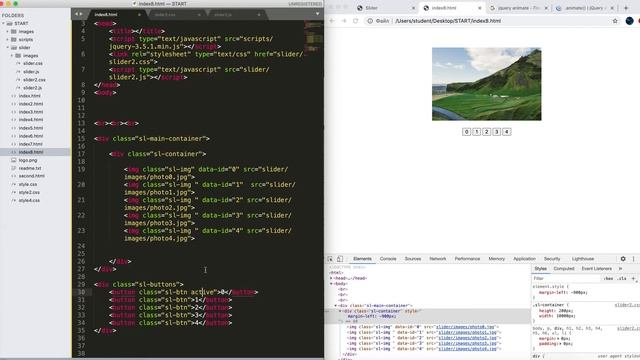640x360 pixels.
Task: Go to the previous Sublime tab using the left arrow
Action: [x=76, y=14]
